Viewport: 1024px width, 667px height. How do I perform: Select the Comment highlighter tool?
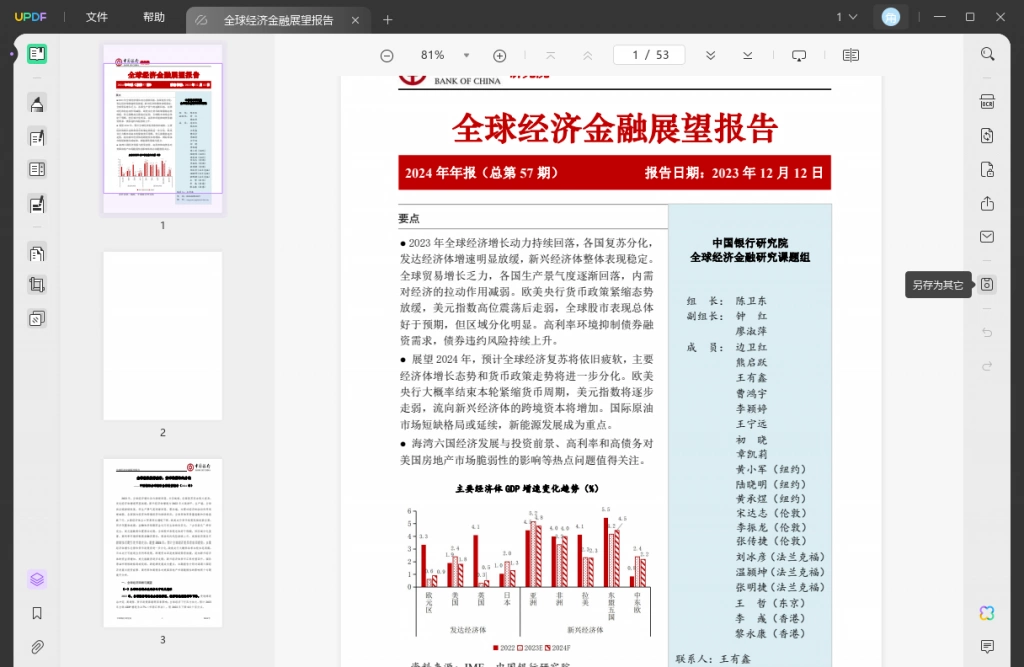point(37,104)
